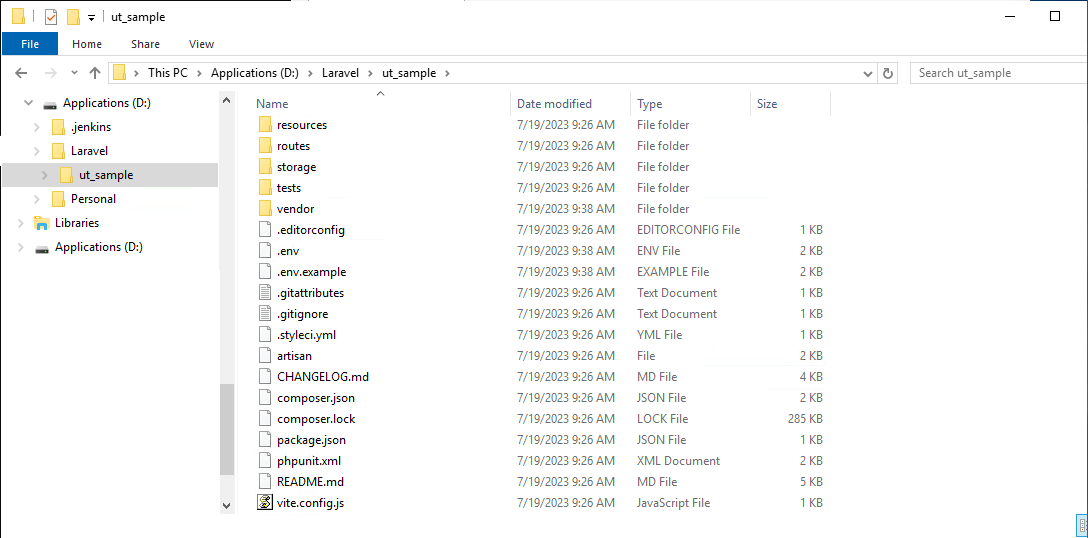Viewport: 1088px width, 538px height.
Task: Open the Share ribbon tab
Action: click(145, 44)
